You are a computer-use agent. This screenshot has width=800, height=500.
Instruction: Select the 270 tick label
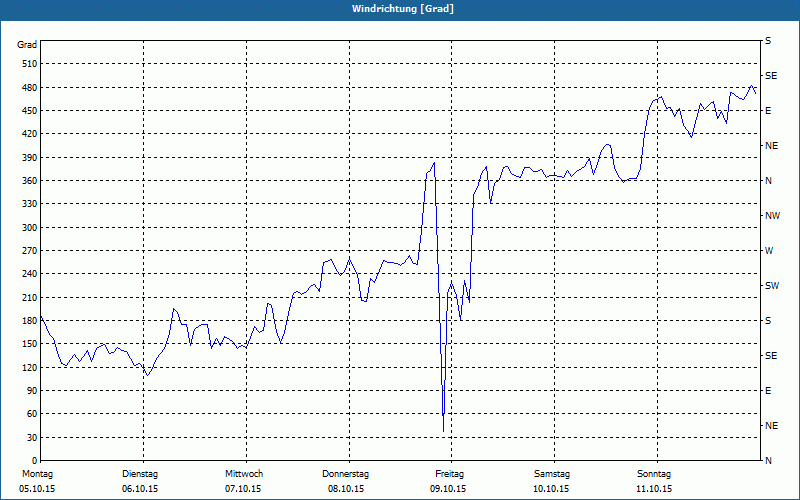click(30, 251)
